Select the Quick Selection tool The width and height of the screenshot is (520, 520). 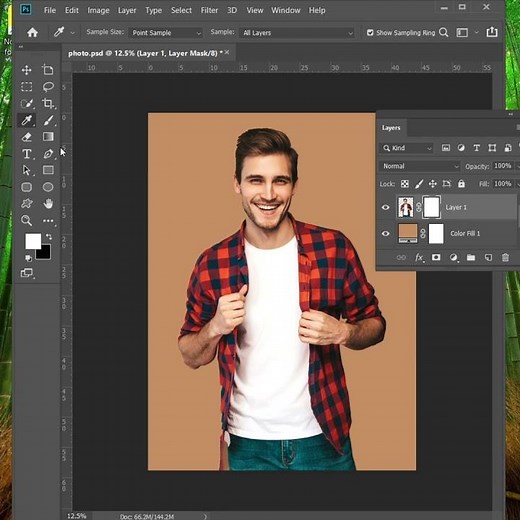tap(26, 103)
